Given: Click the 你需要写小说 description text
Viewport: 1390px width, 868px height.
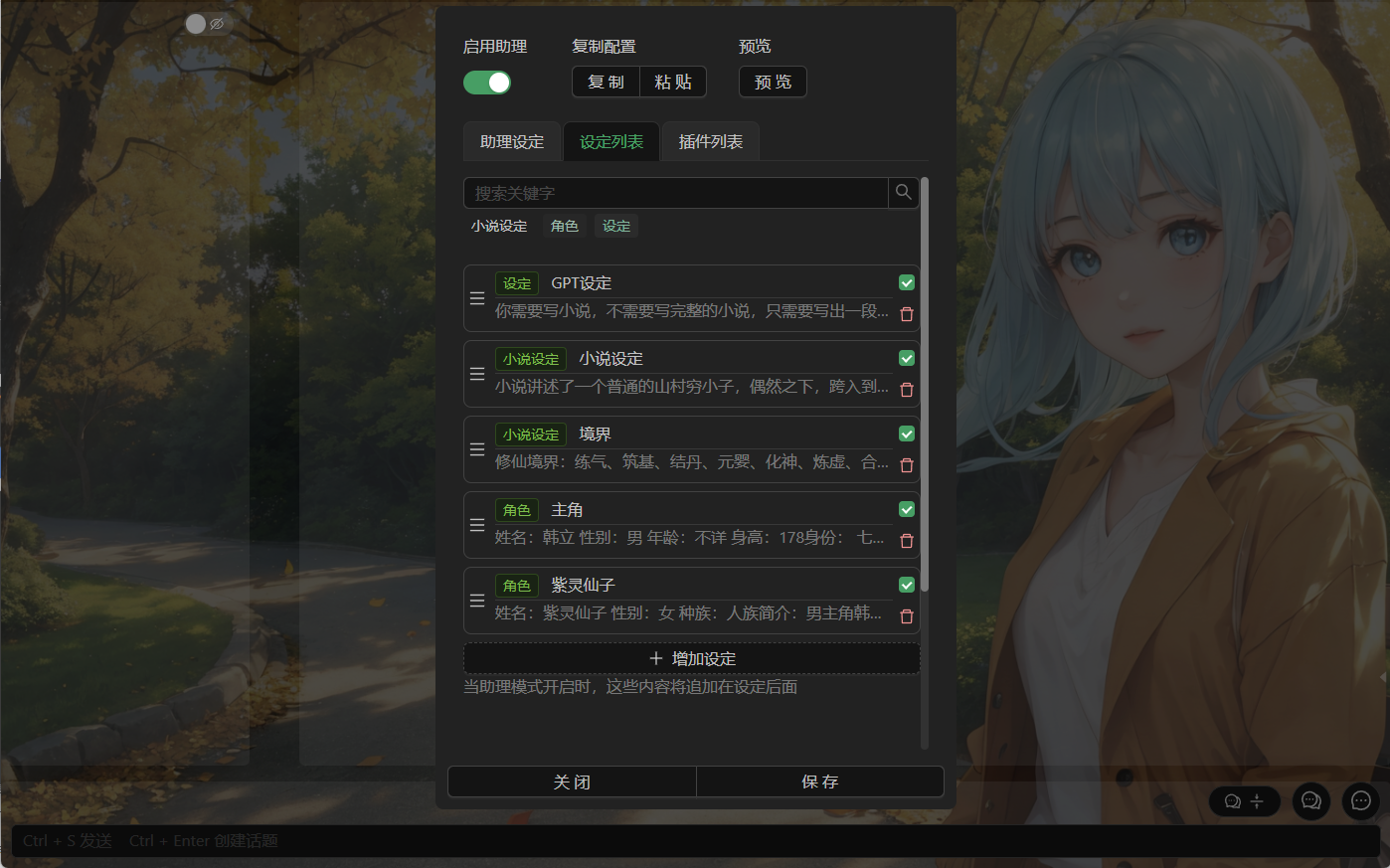Looking at the screenshot, I should coord(692,311).
